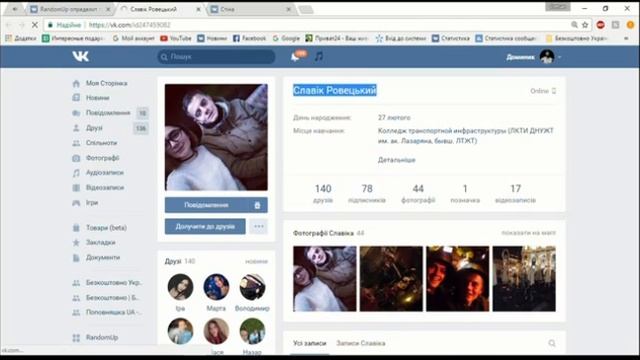Click the home icon beside Моя Сторінка

click(76, 84)
